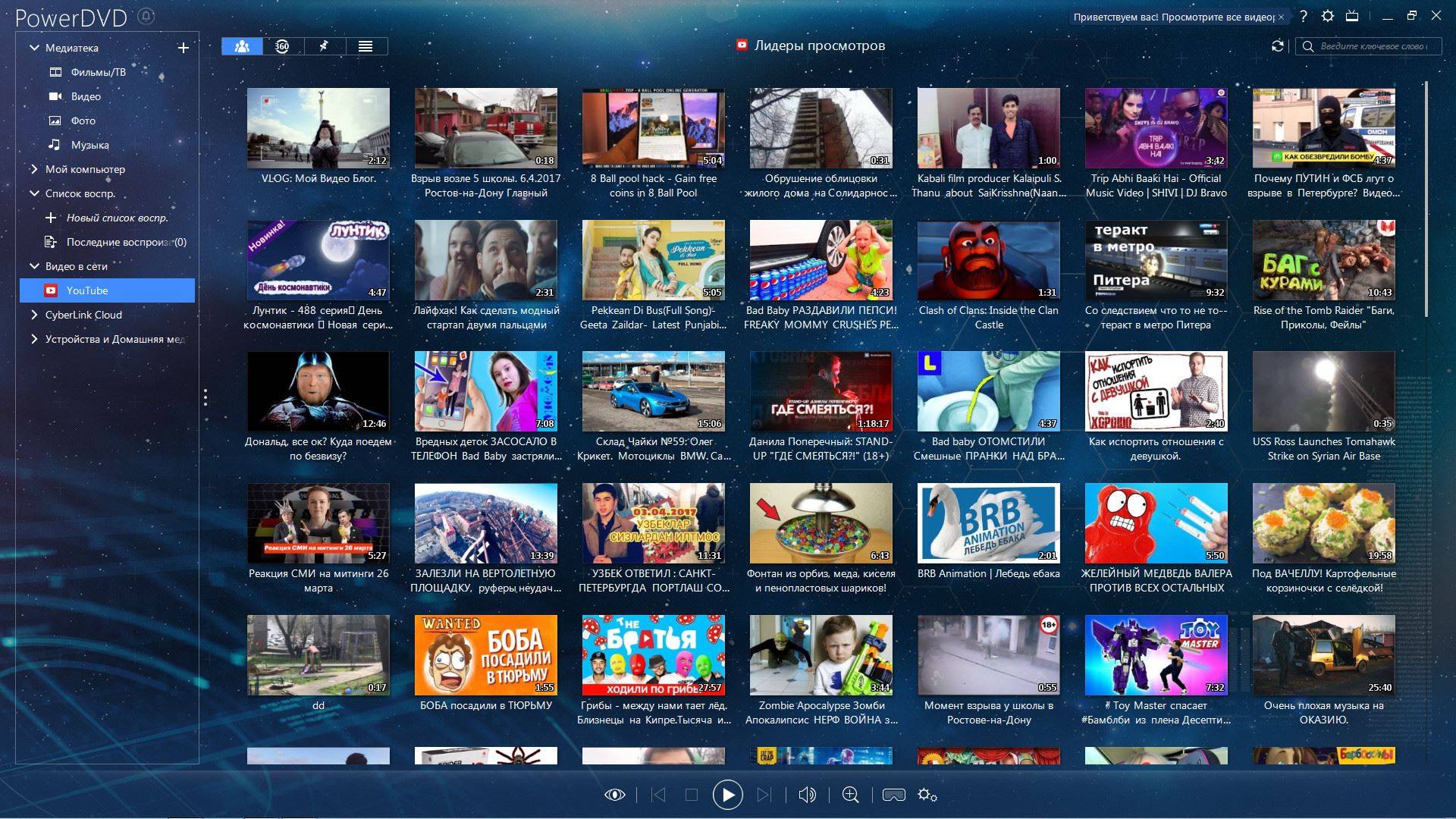Click title 'ЖЕЛЕЙНЫЙ МЕДВЕДЬ ВАЛЕРА'
Viewport: 1456px width, 819px height.
pyautogui.click(x=1156, y=581)
